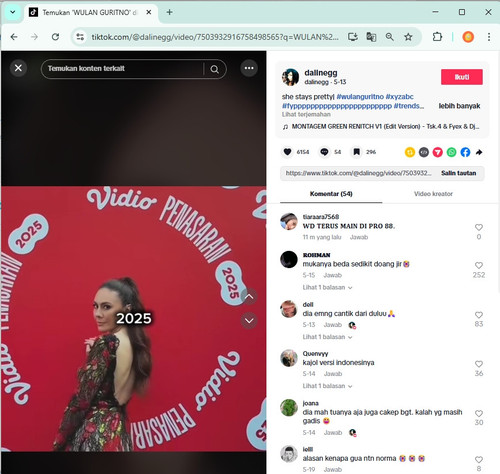Open more share options arrow
This screenshot has width=500, height=474.
[x=479, y=152]
